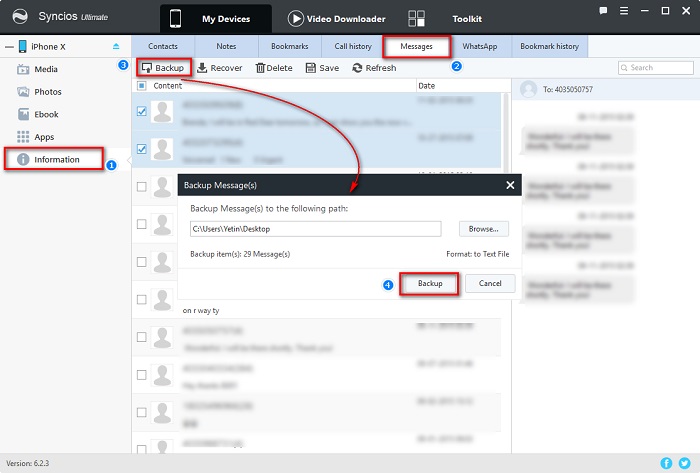
Task: Check the fourth message row checkbox
Action: 142,224
